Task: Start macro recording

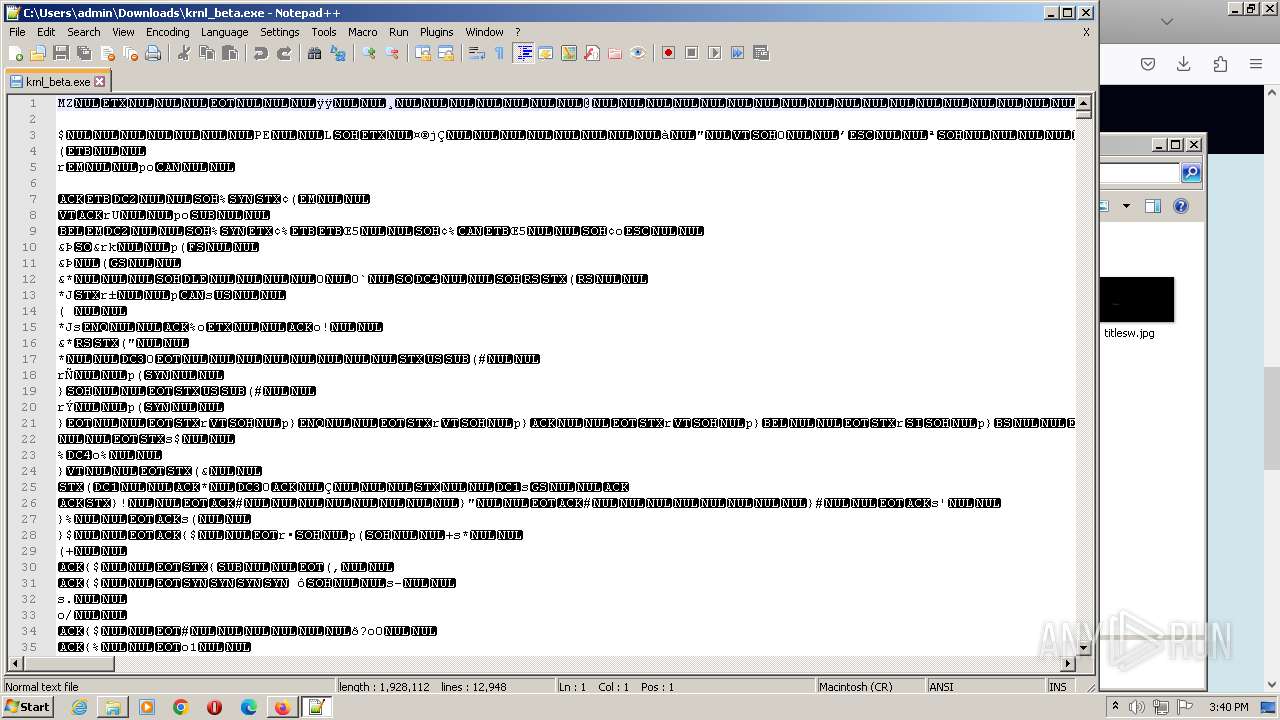Action: click(669, 53)
